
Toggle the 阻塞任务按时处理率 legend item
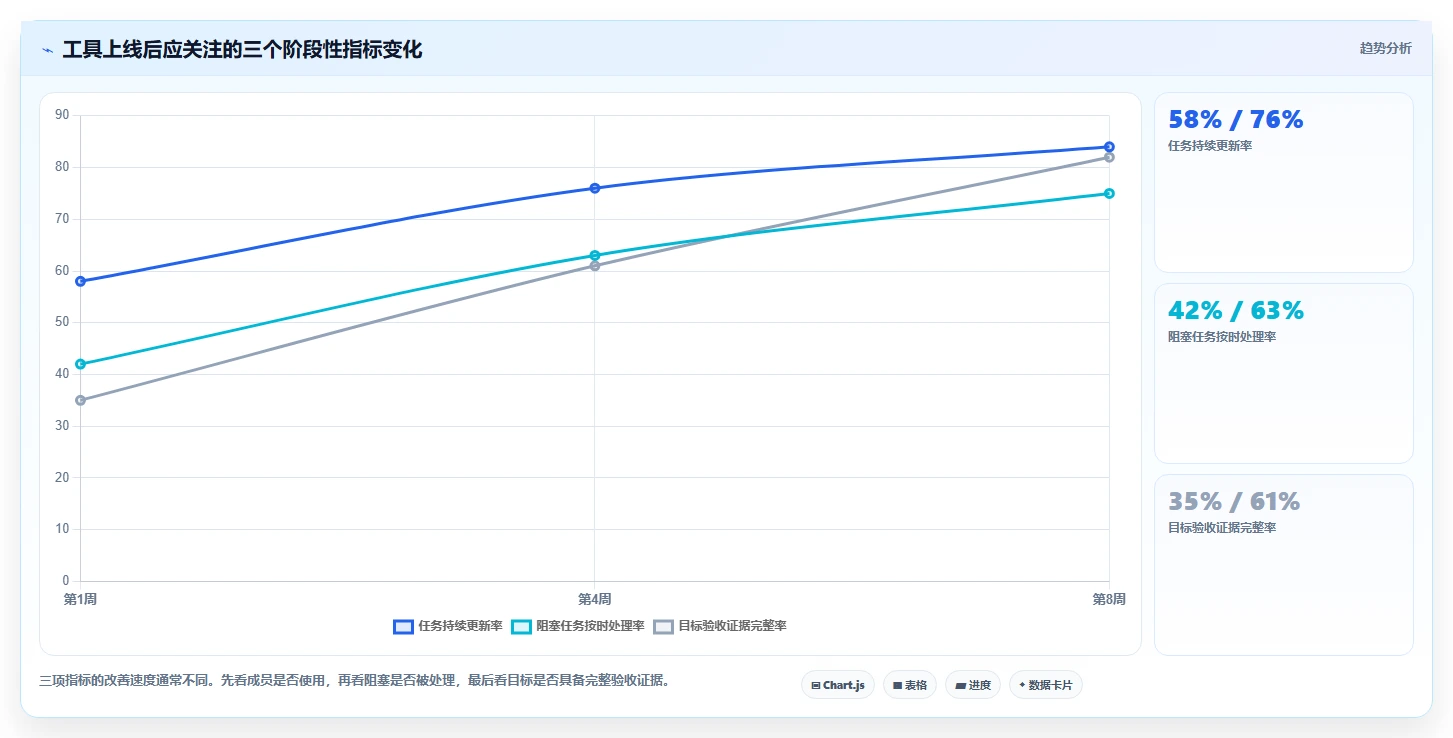click(578, 626)
